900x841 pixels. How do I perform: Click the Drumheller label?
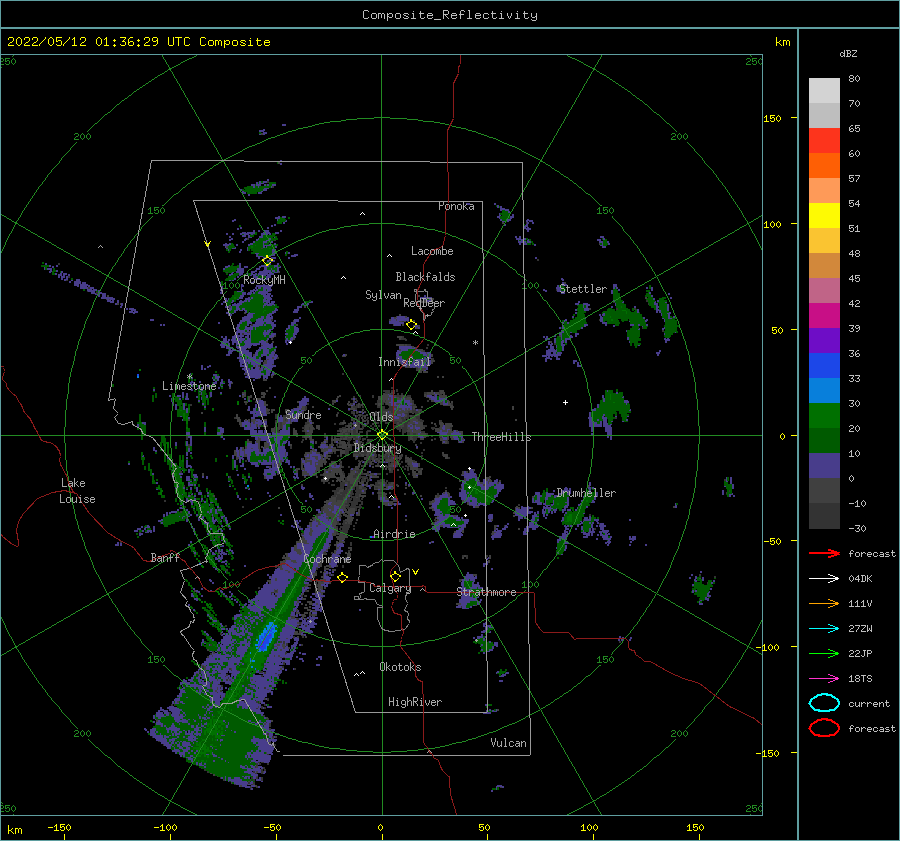tap(586, 493)
